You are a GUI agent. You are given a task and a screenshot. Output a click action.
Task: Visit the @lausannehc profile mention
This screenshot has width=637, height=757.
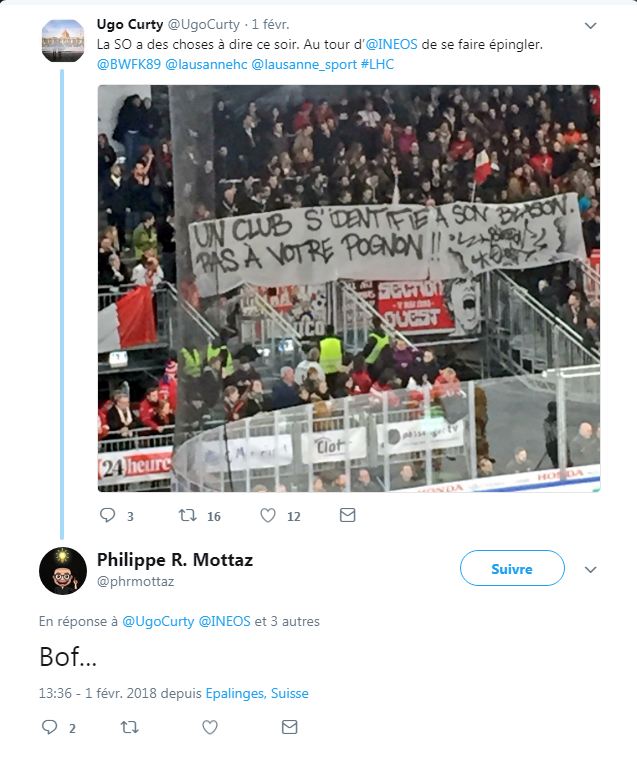click(x=206, y=64)
